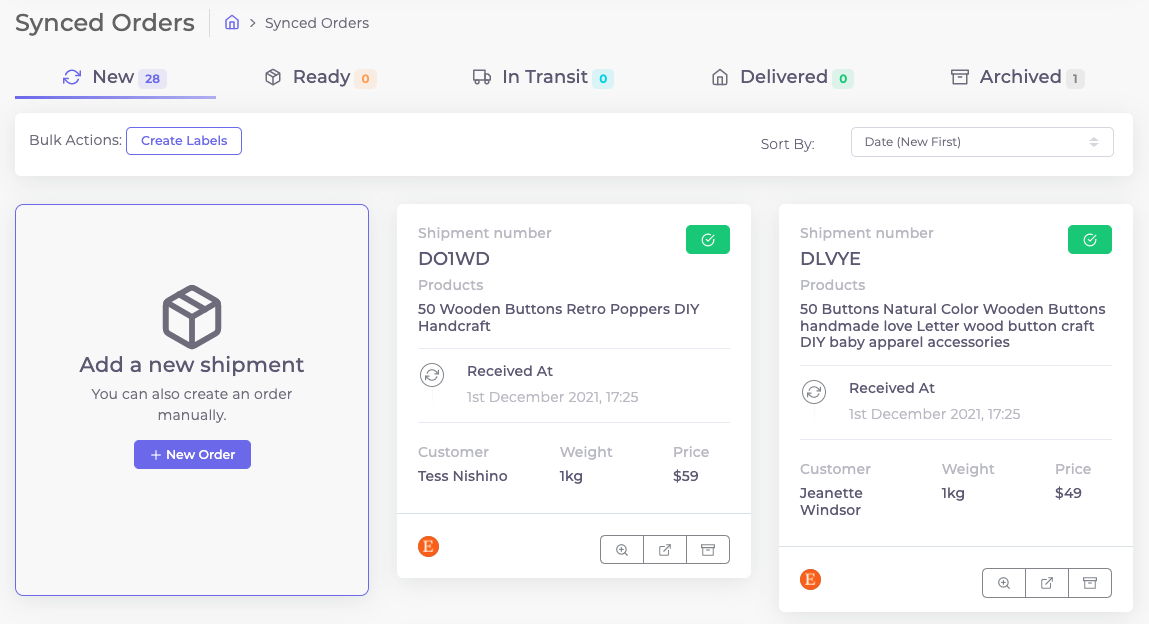Click customer name Tess Nishino
The image size is (1149, 624).
pyautogui.click(x=462, y=476)
